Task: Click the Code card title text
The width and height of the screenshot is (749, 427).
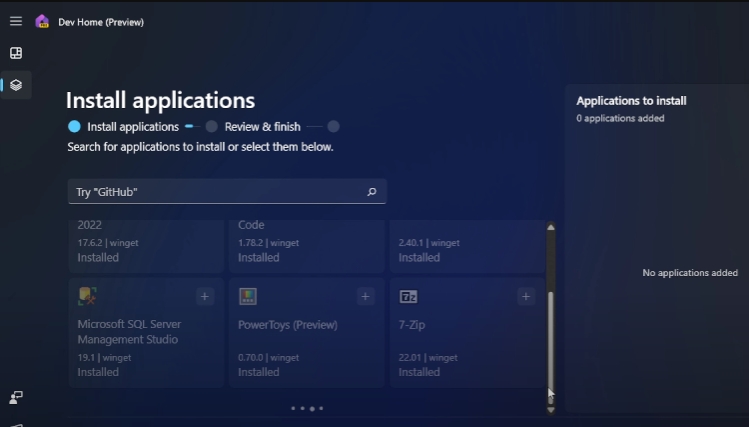Action: [251, 224]
